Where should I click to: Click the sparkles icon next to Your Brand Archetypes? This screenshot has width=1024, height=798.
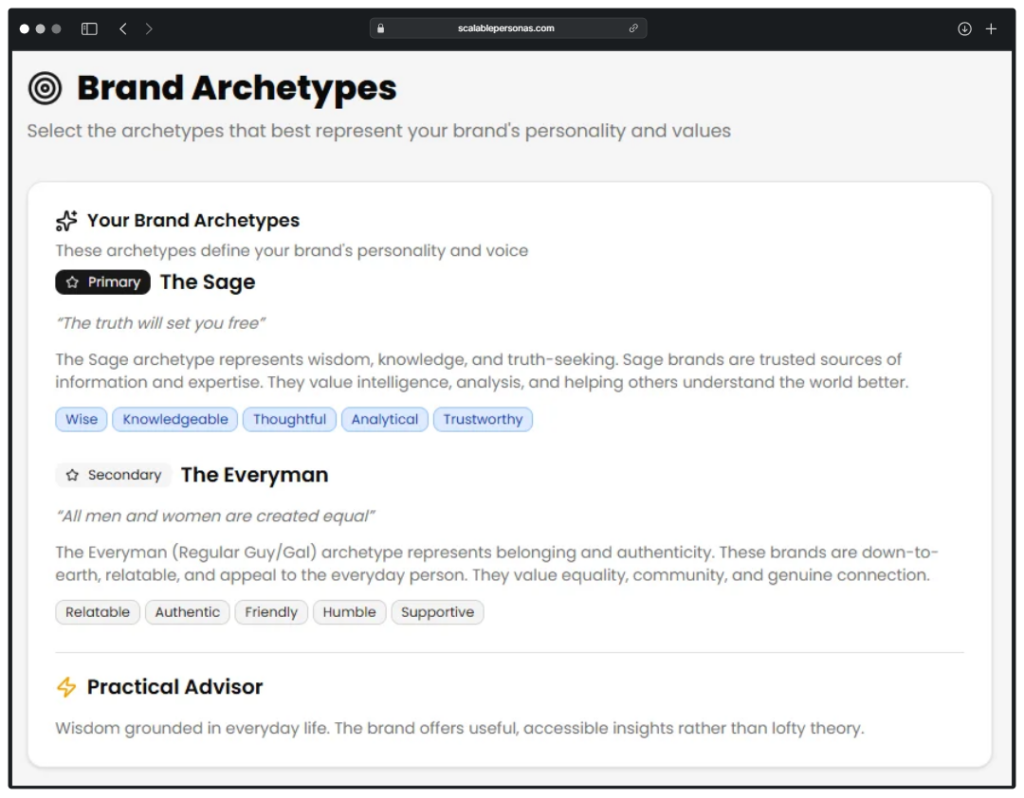click(x=66, y=220)
